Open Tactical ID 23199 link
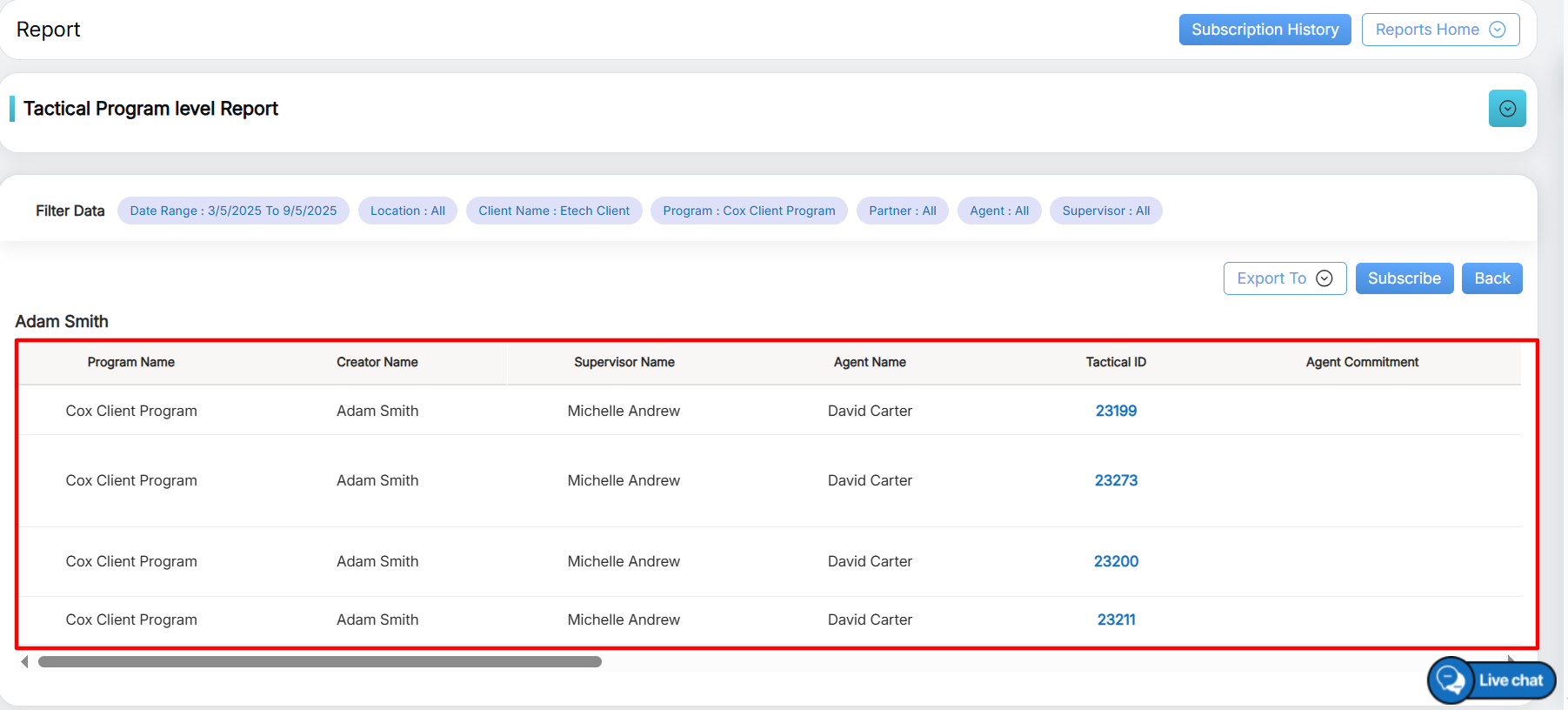 1116,411
